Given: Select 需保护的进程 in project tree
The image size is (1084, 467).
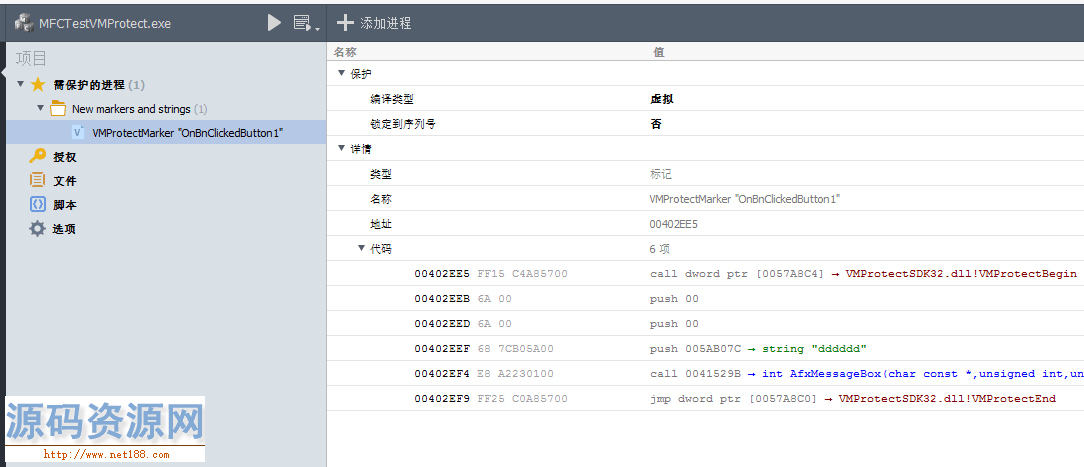Looking at the screenshot, I should pyautogui.click(x=89, y=85).
